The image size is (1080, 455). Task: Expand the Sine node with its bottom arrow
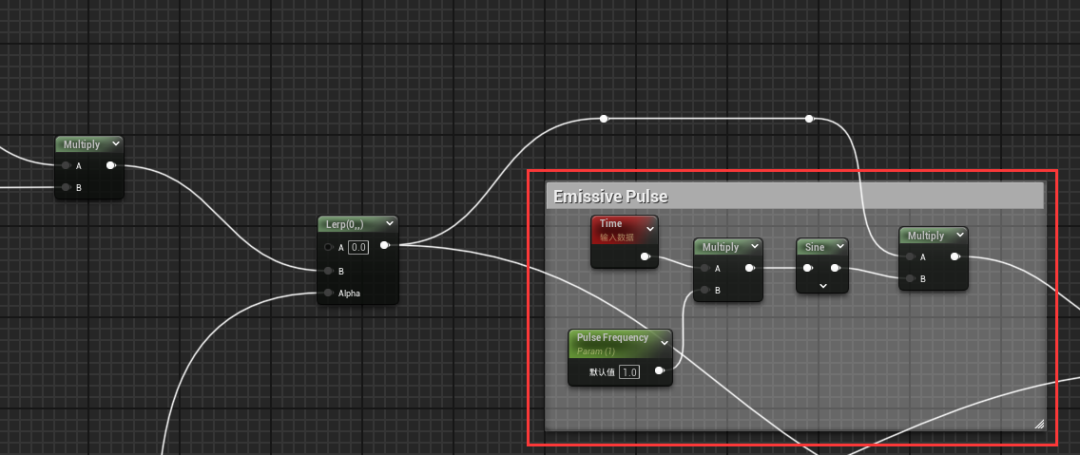pos(822,285)
